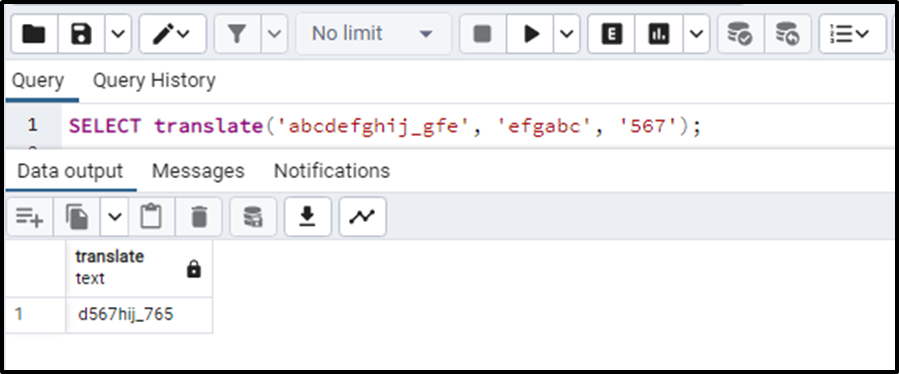Execute the query with the play button
The image size is (899, 374).
tap(530, 34)
